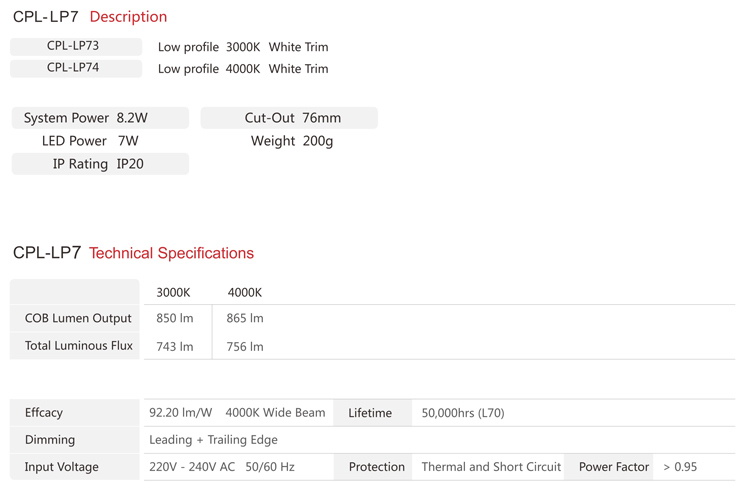Select the Technical Specifications heading
Image resolution: width=750 pixels, height=493 pixels.
[x=171, y=253]
